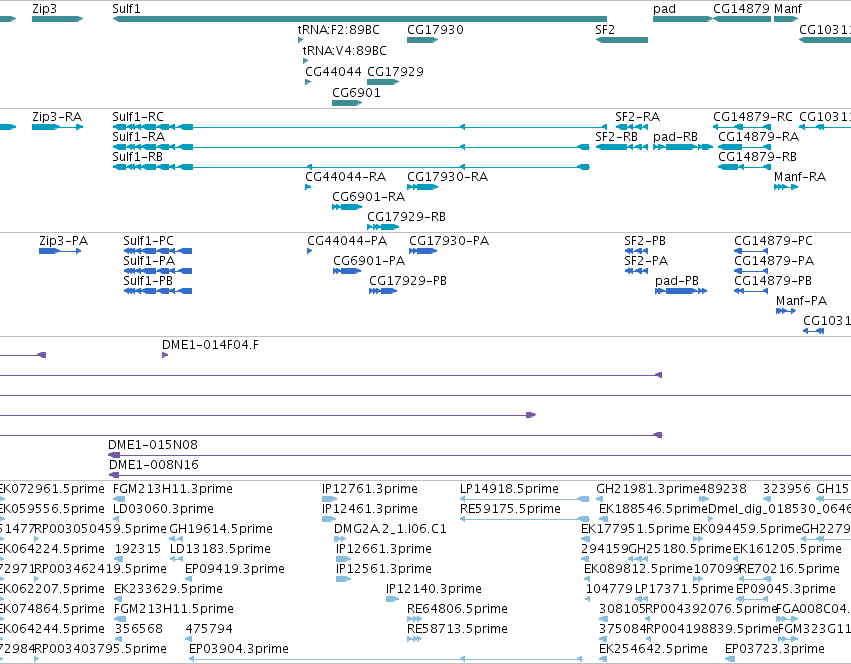The height and width of the screenshot is (664, 851).
Task: Open the pad-PB protein label
Action: [x=677, y=281]
